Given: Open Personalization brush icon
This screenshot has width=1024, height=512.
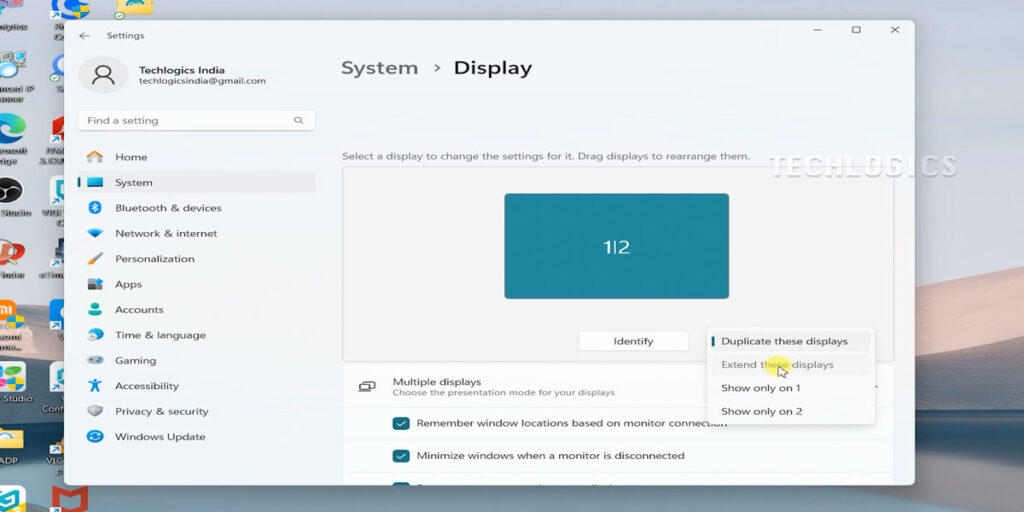Looking at the screenshot, I should point(95,259).
